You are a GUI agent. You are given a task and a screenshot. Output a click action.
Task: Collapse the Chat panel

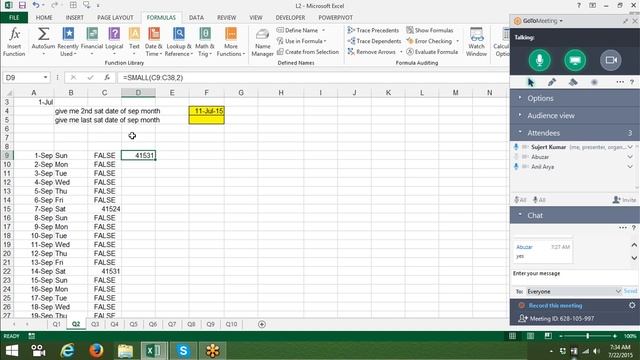575,215
